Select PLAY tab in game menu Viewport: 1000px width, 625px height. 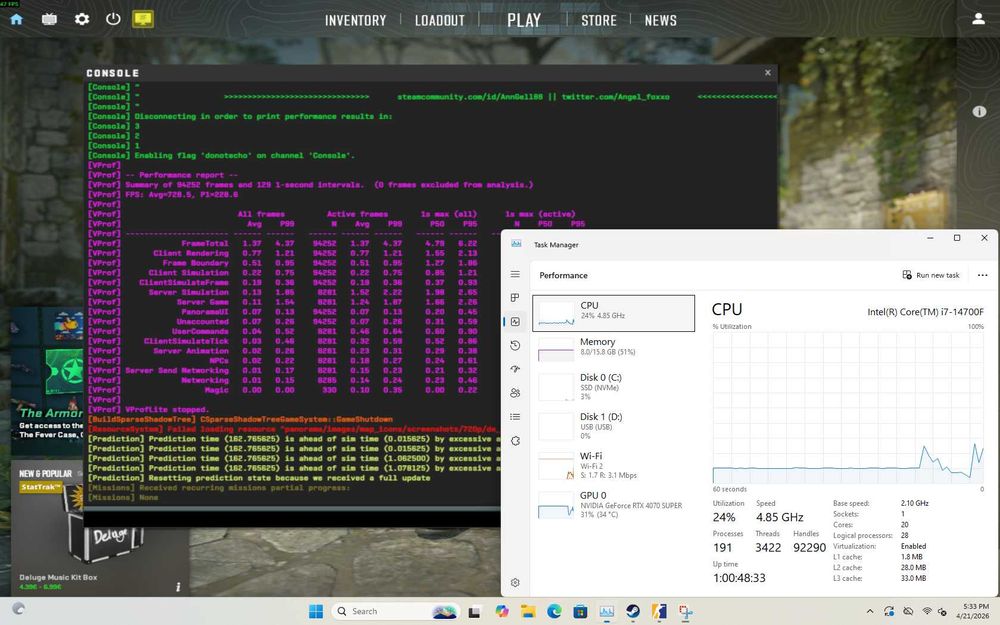pyautogui.click(x=524, y=20)
